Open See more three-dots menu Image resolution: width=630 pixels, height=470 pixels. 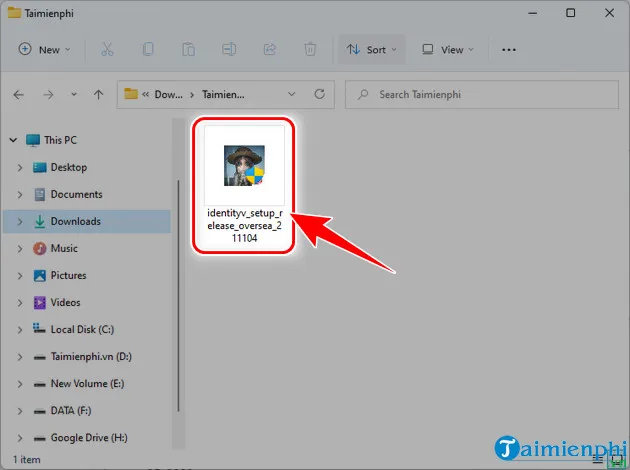click(508, 49)
